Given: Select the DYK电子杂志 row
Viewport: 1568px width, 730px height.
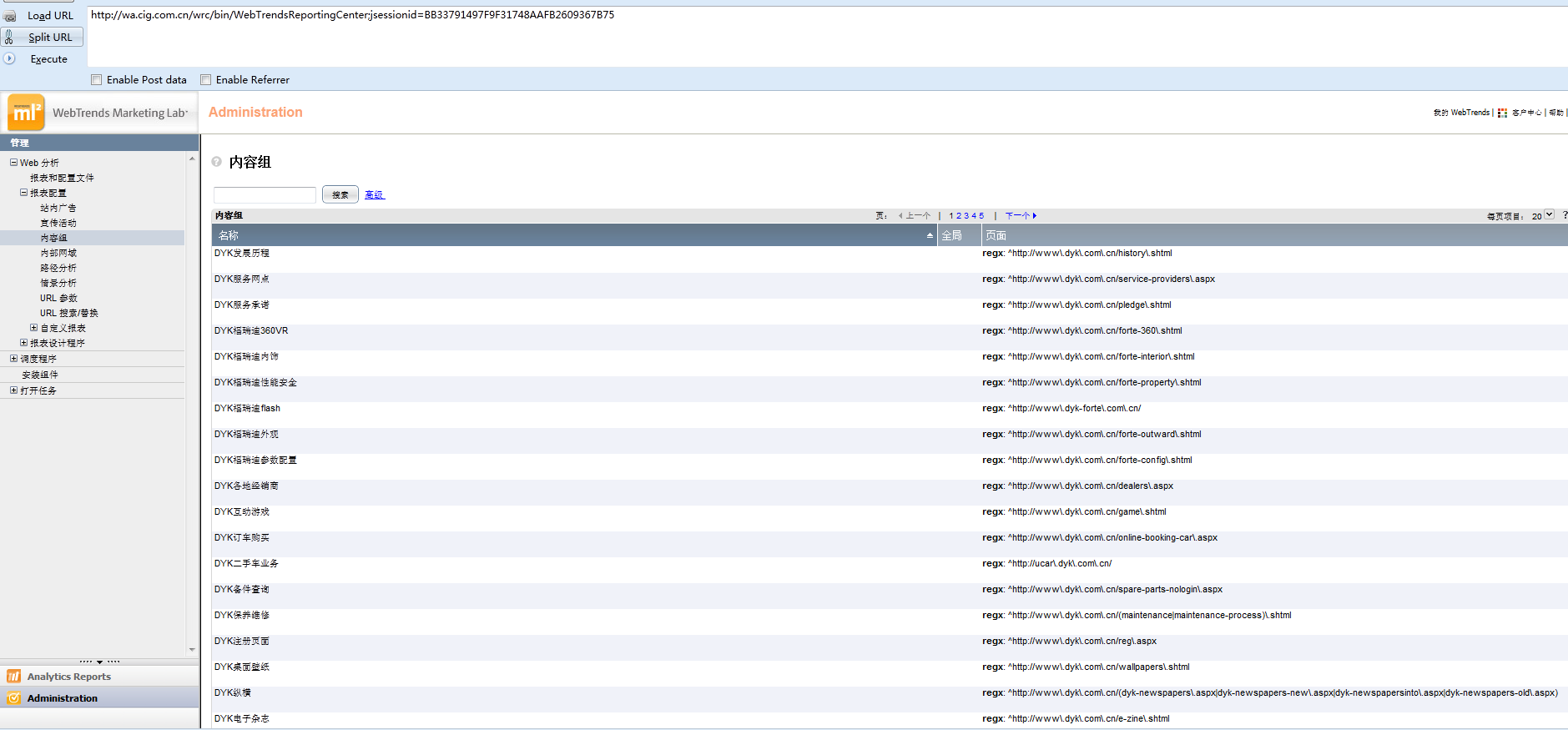Looking at the screenshot, I should (890, 718).
